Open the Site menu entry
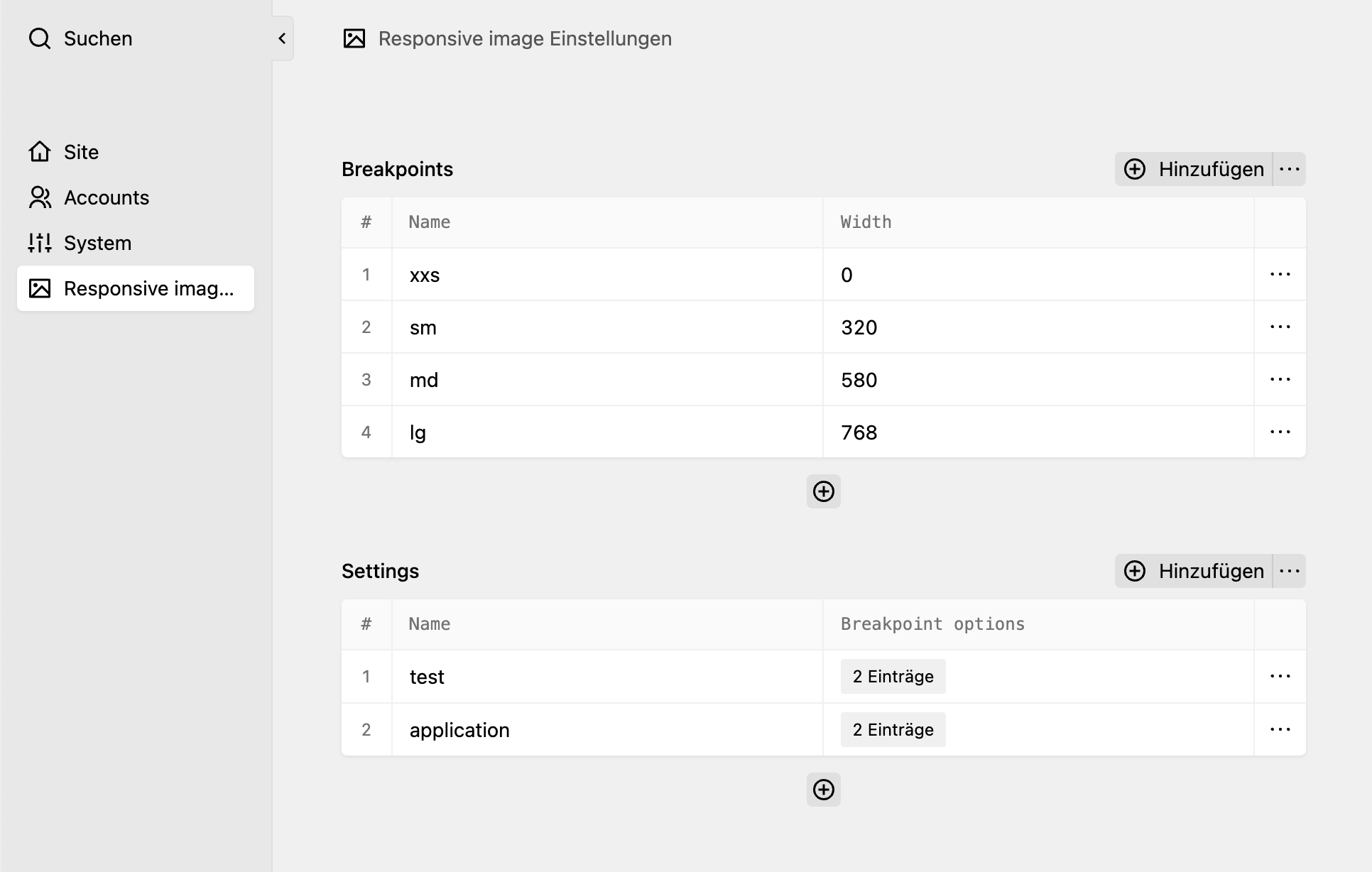The height and width of the screenshot is (872, 1372). click(x=135, y=152)
